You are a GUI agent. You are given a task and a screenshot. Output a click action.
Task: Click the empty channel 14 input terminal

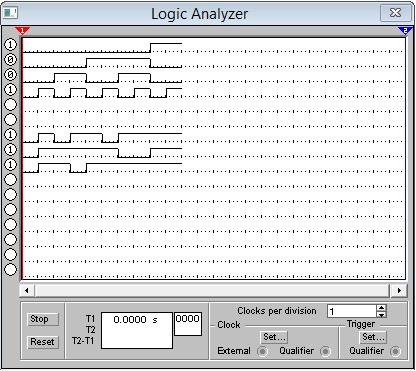tap(10, 239)
